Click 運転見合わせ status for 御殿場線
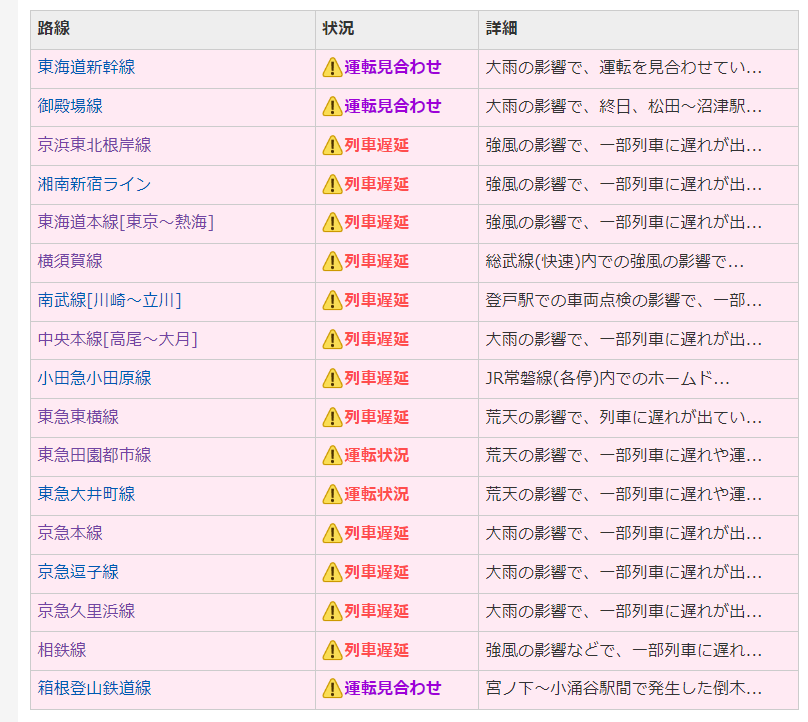Viewport: 808px width, 722px height. point(393,106)
